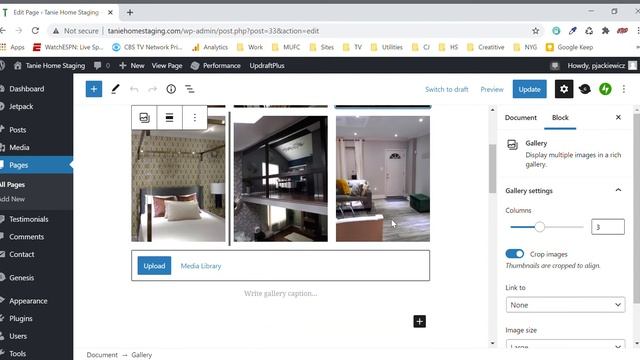Click the blue Update button

[x=529, y=89]
